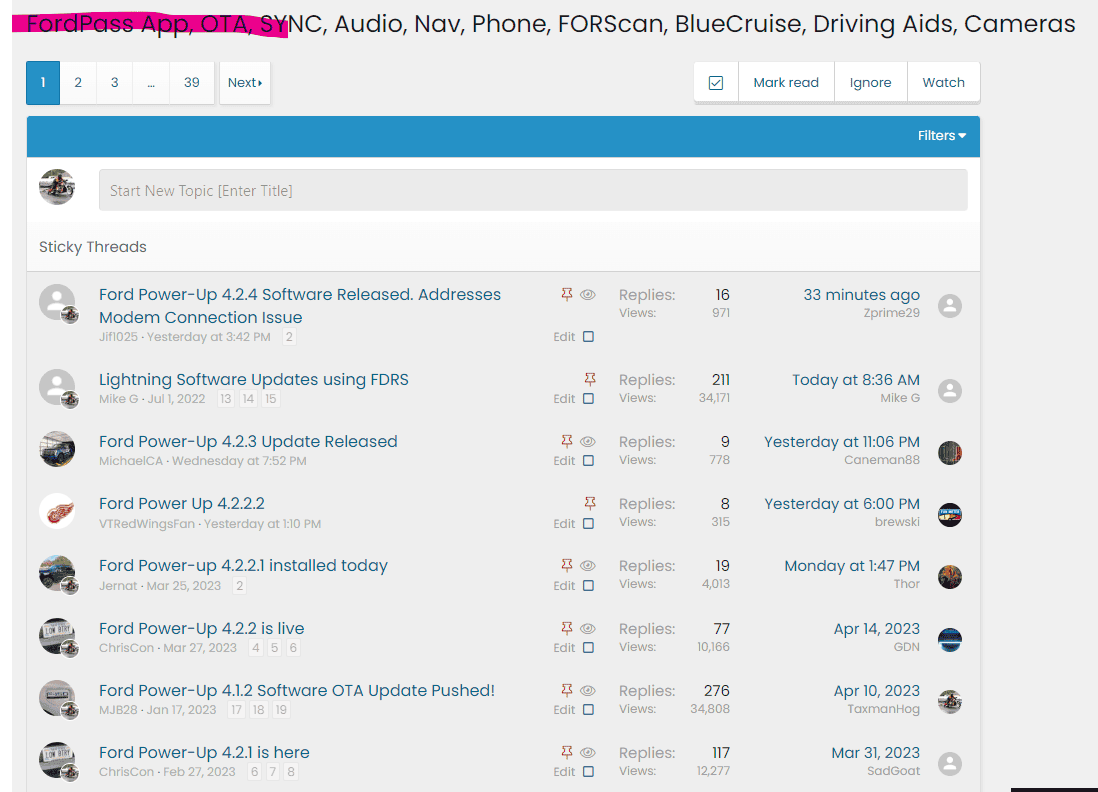
Task: Open brewski's avatar icon
Action: [950, 515]
